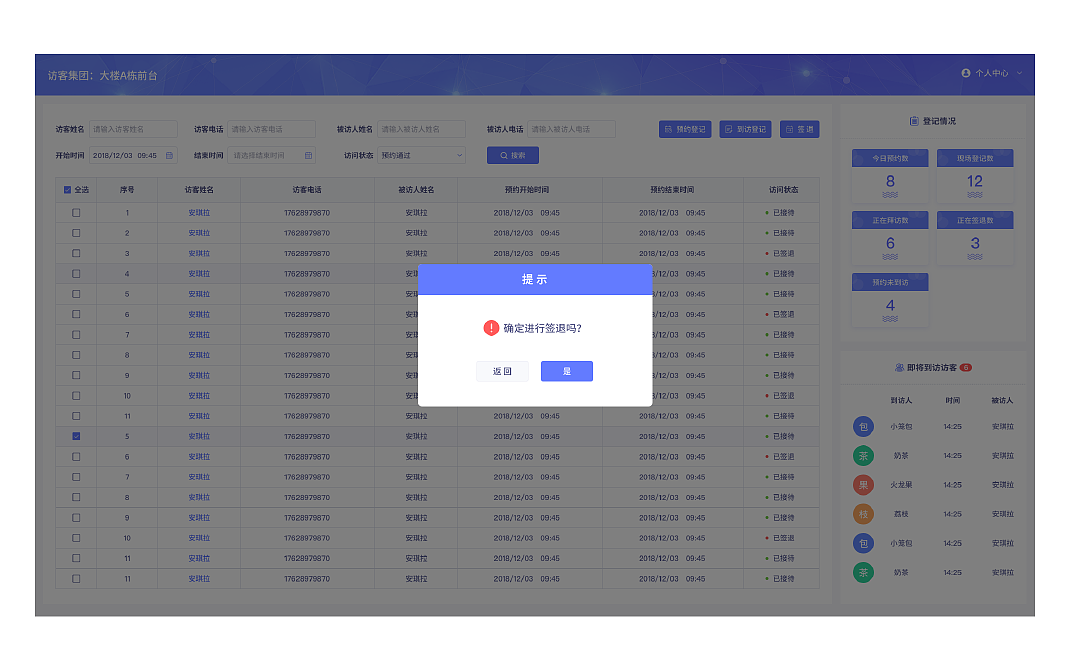Image resolution: width=1070 pixels, height=670 pixels.
Task: Click the clipboard icon next to 登记情况
Action: 914,121
